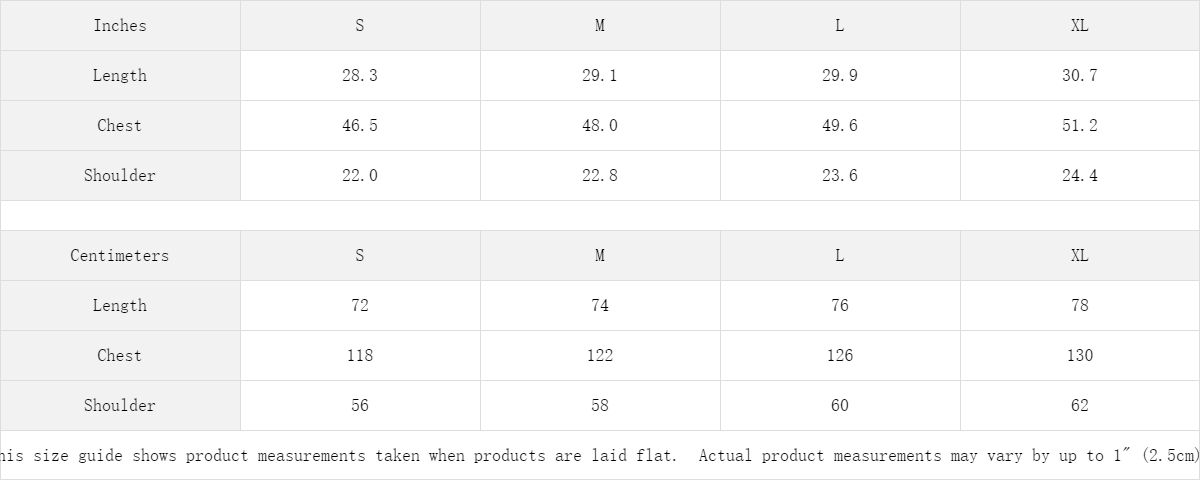Click the 56 shoulder value
Image resolution: width=1200 pixels, height=480 pixels.
pos(360,406)
